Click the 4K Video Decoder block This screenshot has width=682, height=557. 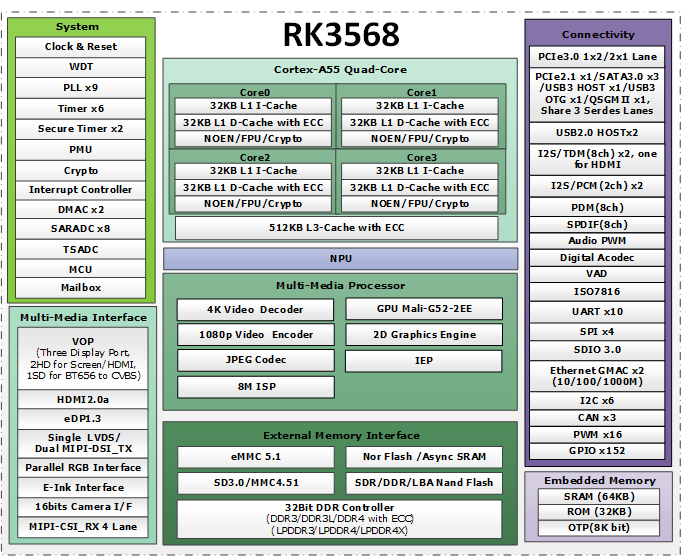click(x=254, y=310)
